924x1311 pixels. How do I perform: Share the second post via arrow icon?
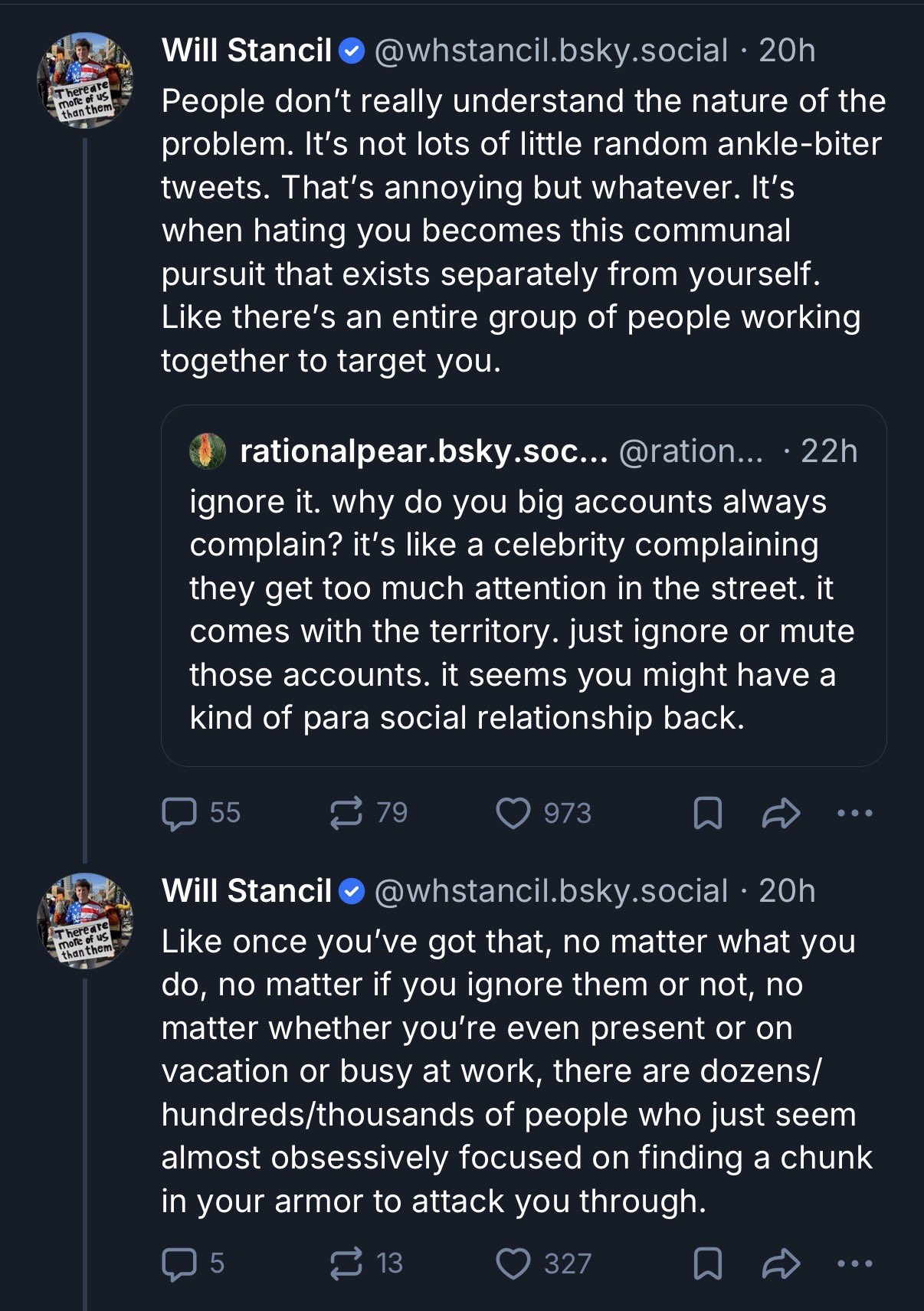pyautogui.click(x=781, y=1263)
